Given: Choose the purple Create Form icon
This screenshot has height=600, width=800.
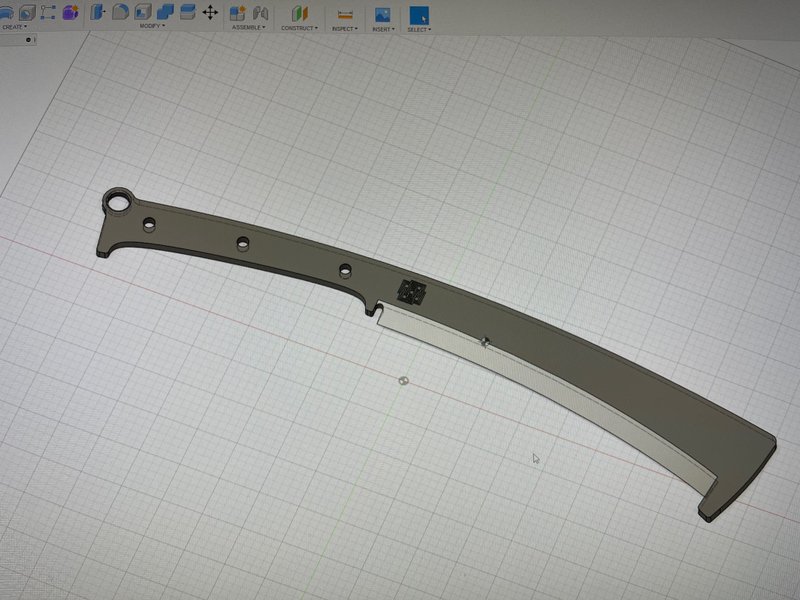Looking at the screenshot, I should pyautogui.click(x=70, y=12).
